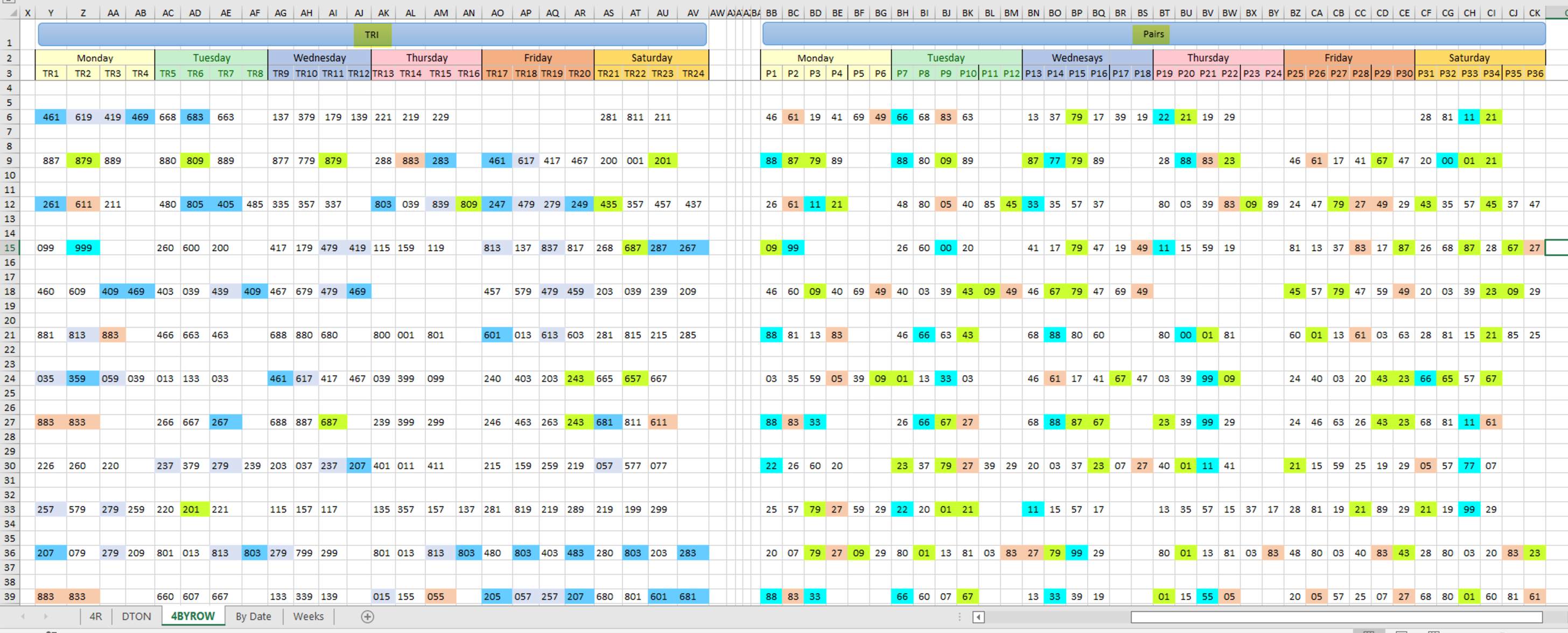Image resolution: width=1568 pixels, height=633 pixels.
Task: Click the tab bar resize handle dots
Action: [960, 616]
